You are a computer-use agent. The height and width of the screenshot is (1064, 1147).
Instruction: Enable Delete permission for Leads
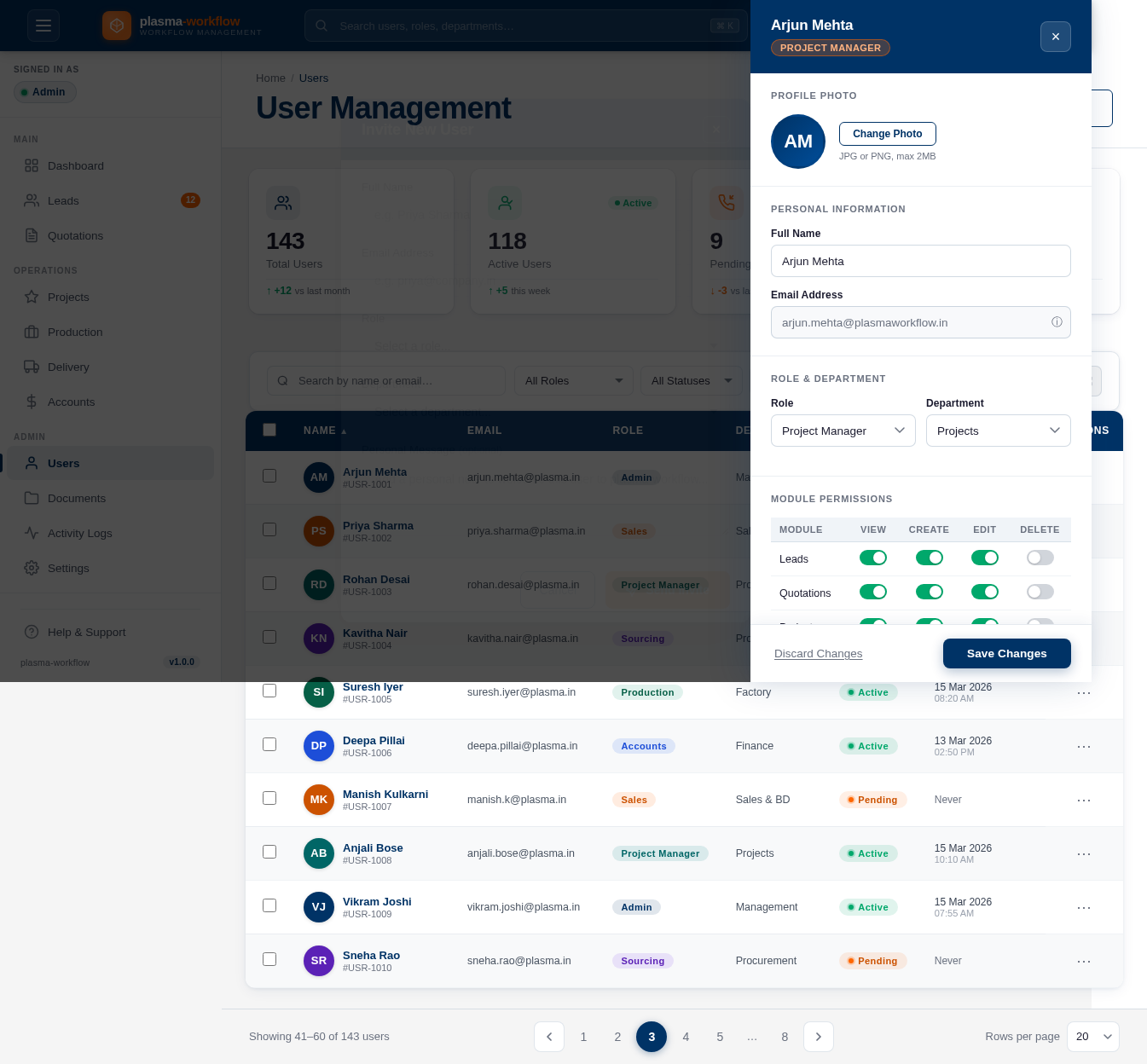tap(1040, 558)
